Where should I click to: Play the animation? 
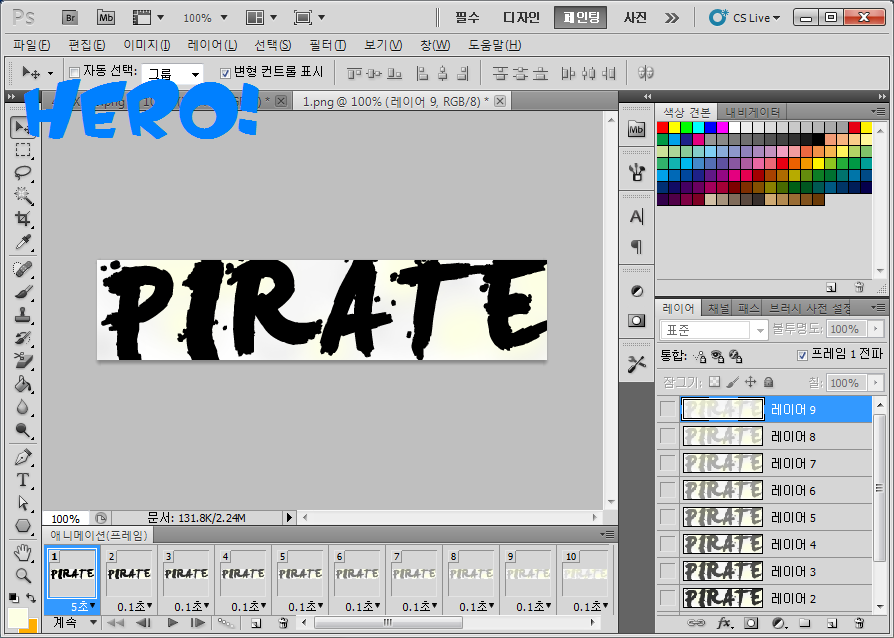(x=173, y=623)
